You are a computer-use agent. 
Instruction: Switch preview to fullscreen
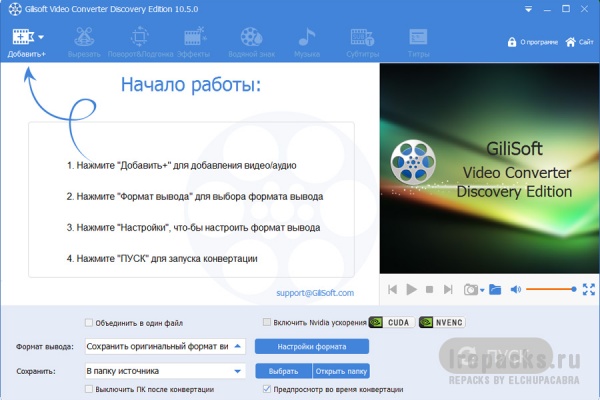coord(589,289)
